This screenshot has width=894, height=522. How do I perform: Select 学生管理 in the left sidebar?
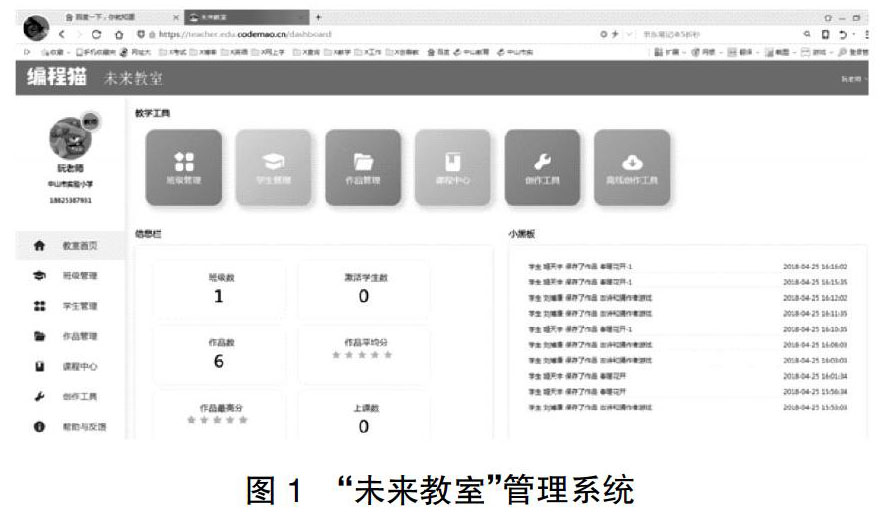point(70,306)
